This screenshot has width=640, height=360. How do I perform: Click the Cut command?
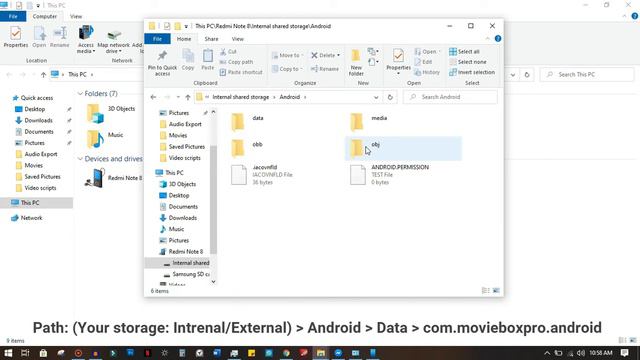click(x=229, y=52)
